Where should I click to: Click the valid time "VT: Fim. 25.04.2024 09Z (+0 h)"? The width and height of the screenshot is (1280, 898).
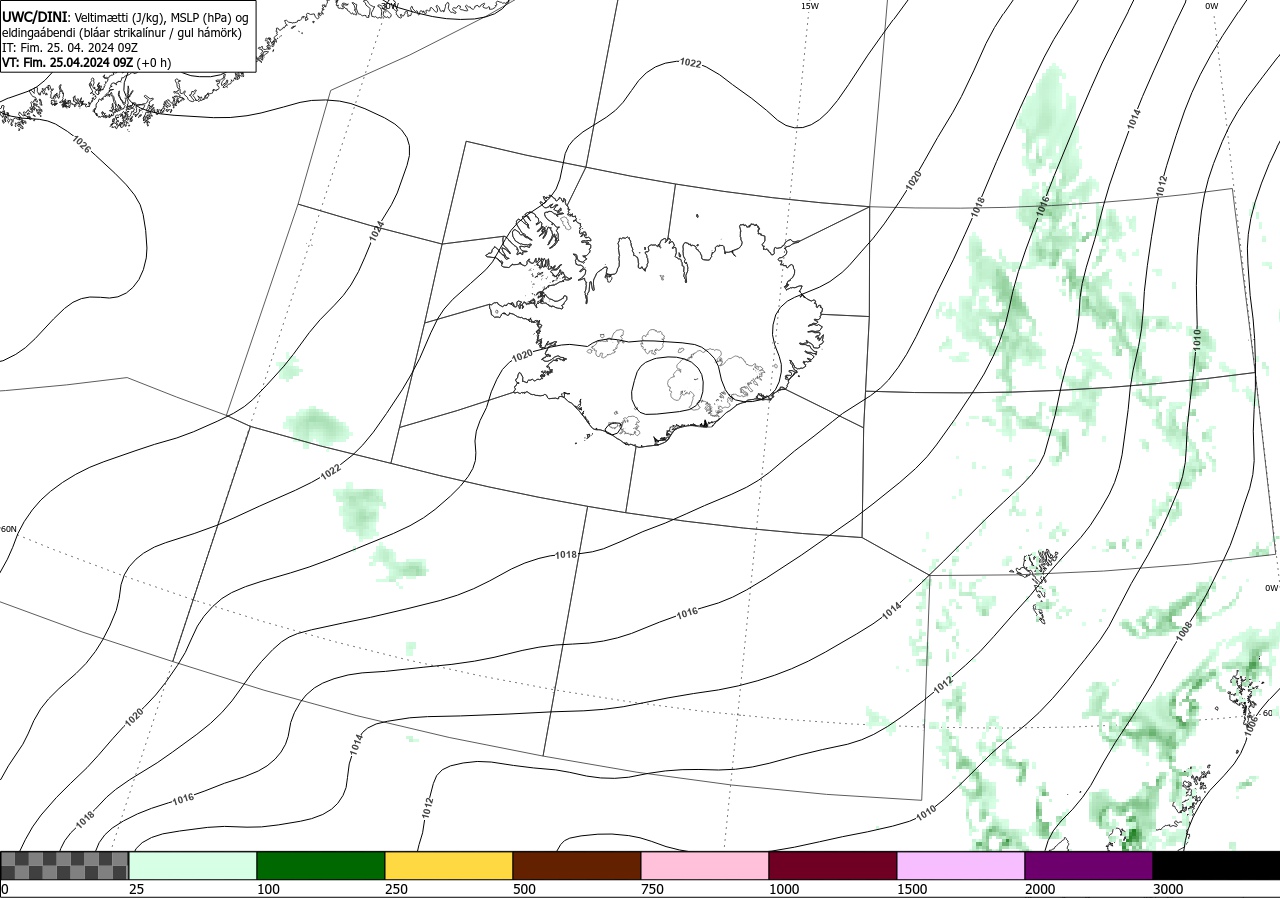tap(87, 62)
